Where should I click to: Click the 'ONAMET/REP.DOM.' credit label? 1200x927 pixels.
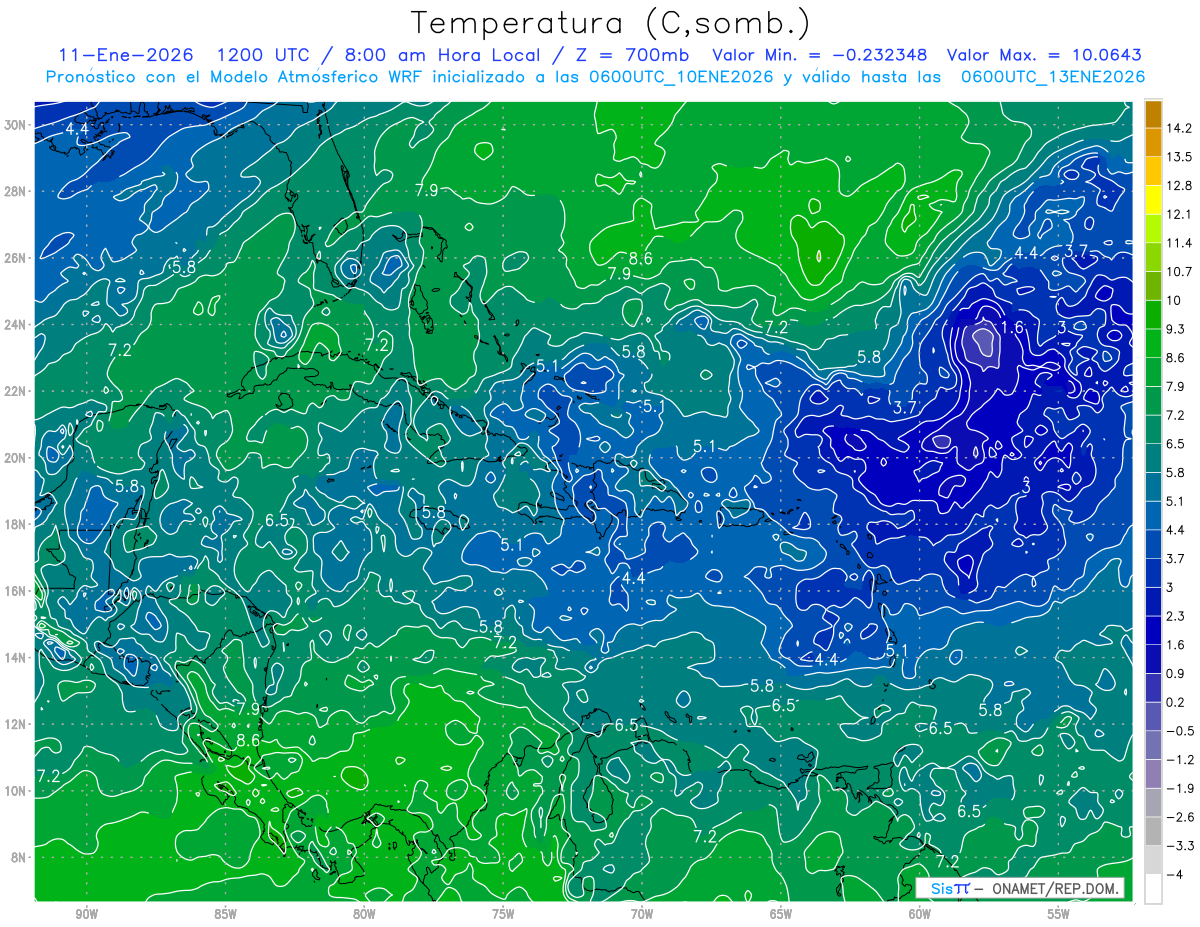[1053, 888]
